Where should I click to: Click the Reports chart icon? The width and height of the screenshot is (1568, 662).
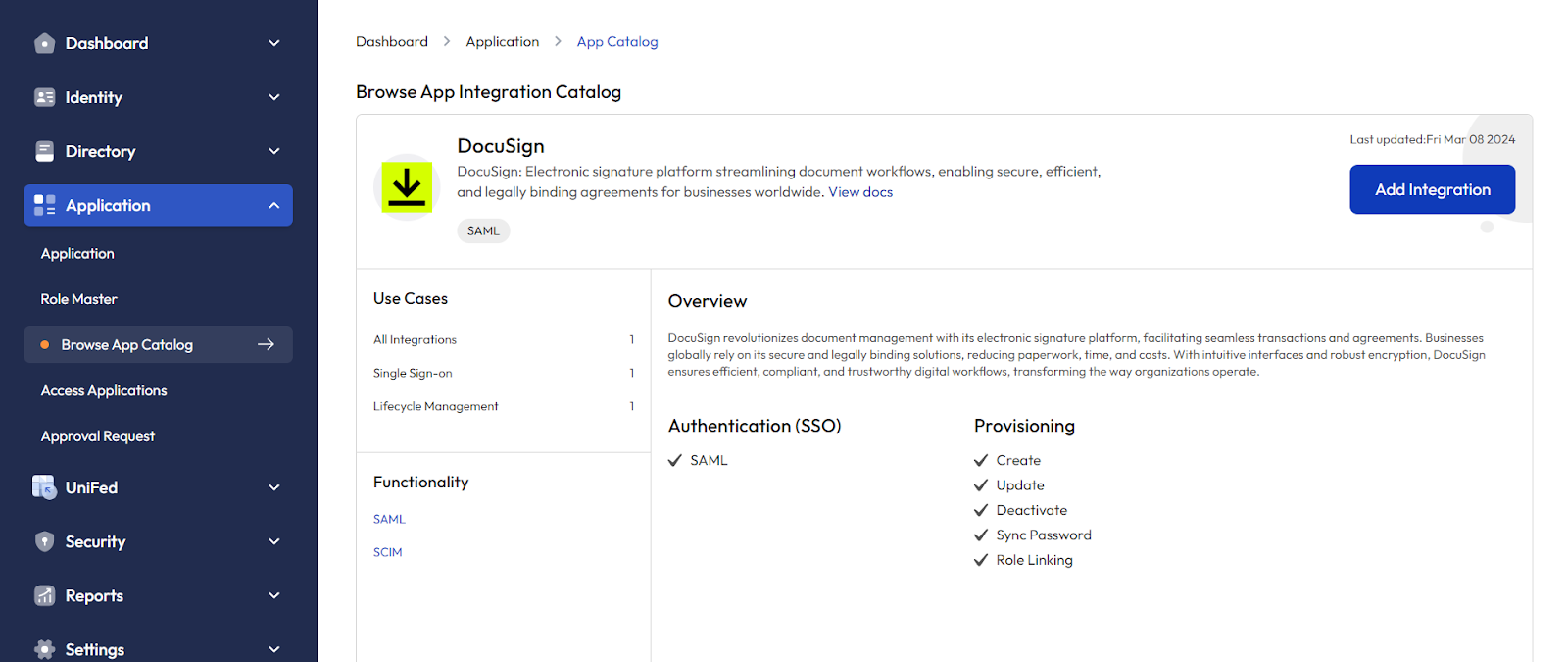coord(44,595)
